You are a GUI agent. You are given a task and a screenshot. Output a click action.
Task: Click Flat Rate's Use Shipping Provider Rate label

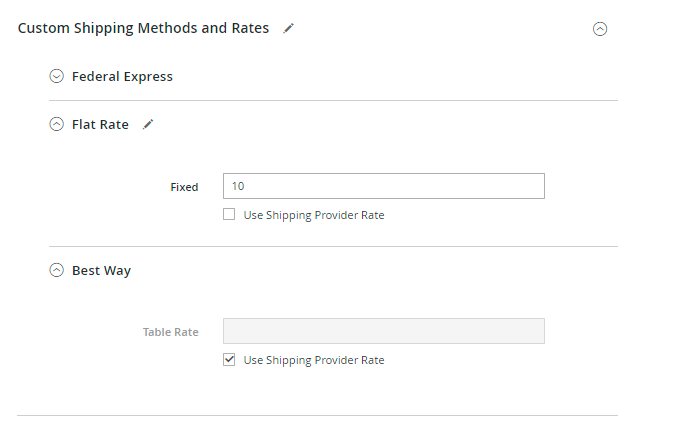pos(314,215)
